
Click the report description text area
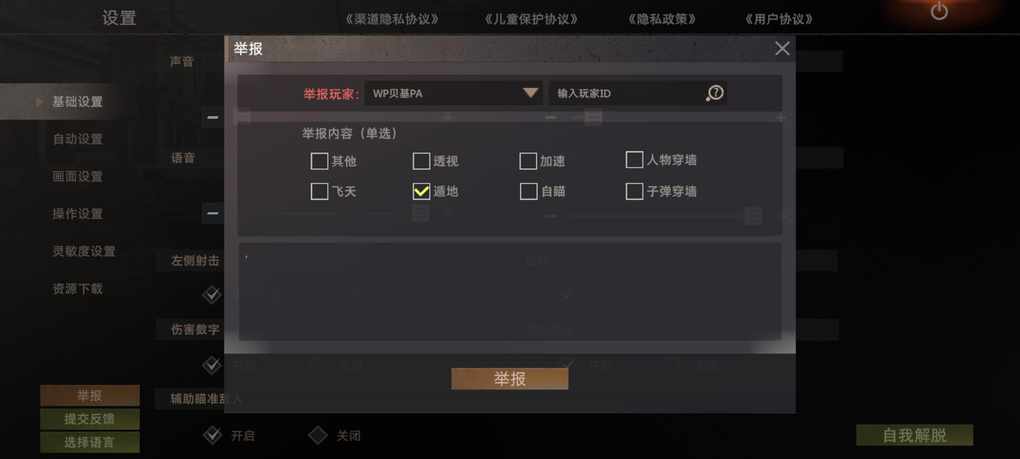pyautogui.click(x=509, y=291)
